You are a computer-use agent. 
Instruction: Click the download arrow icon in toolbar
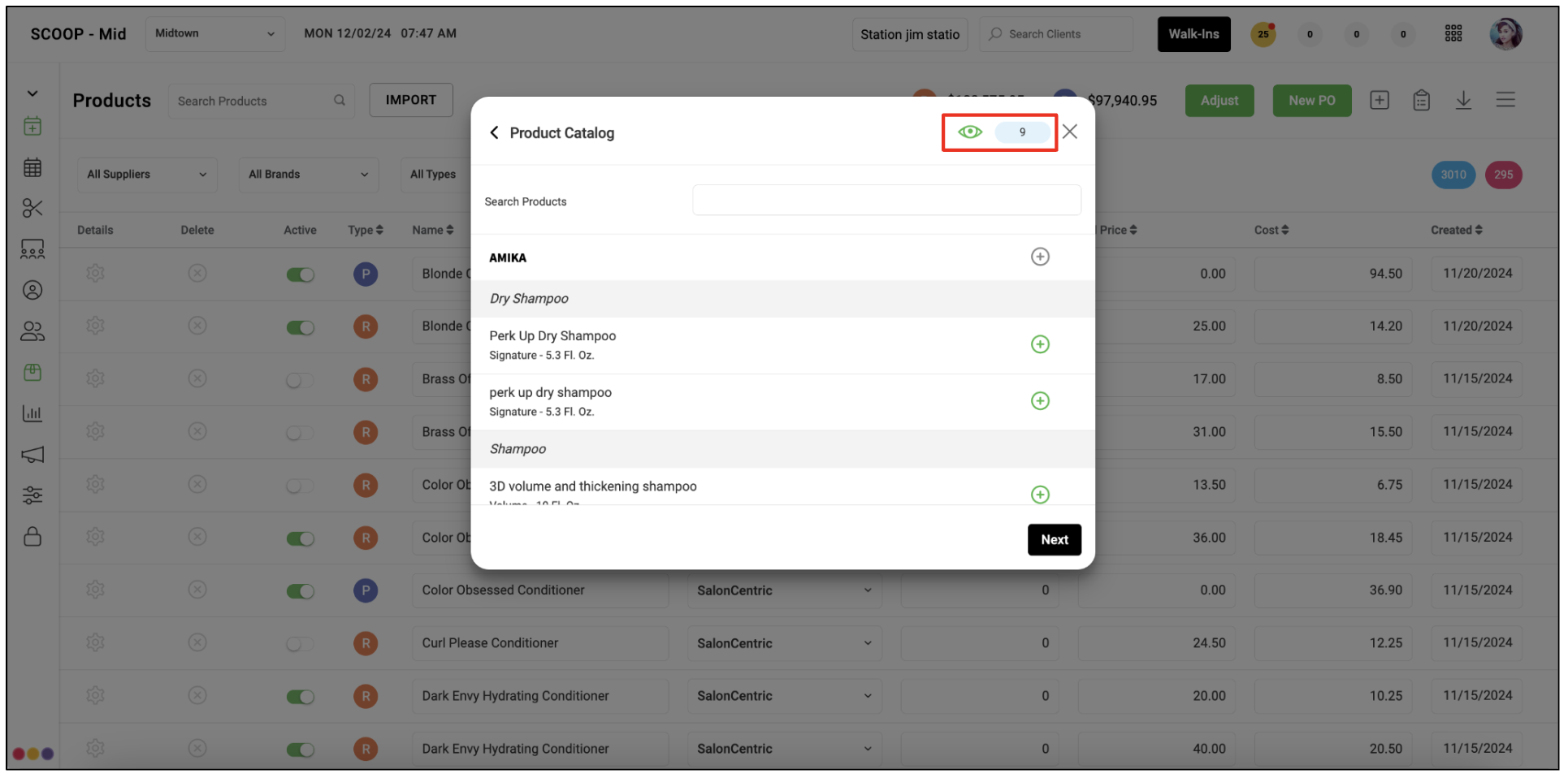pos(1463,100)
